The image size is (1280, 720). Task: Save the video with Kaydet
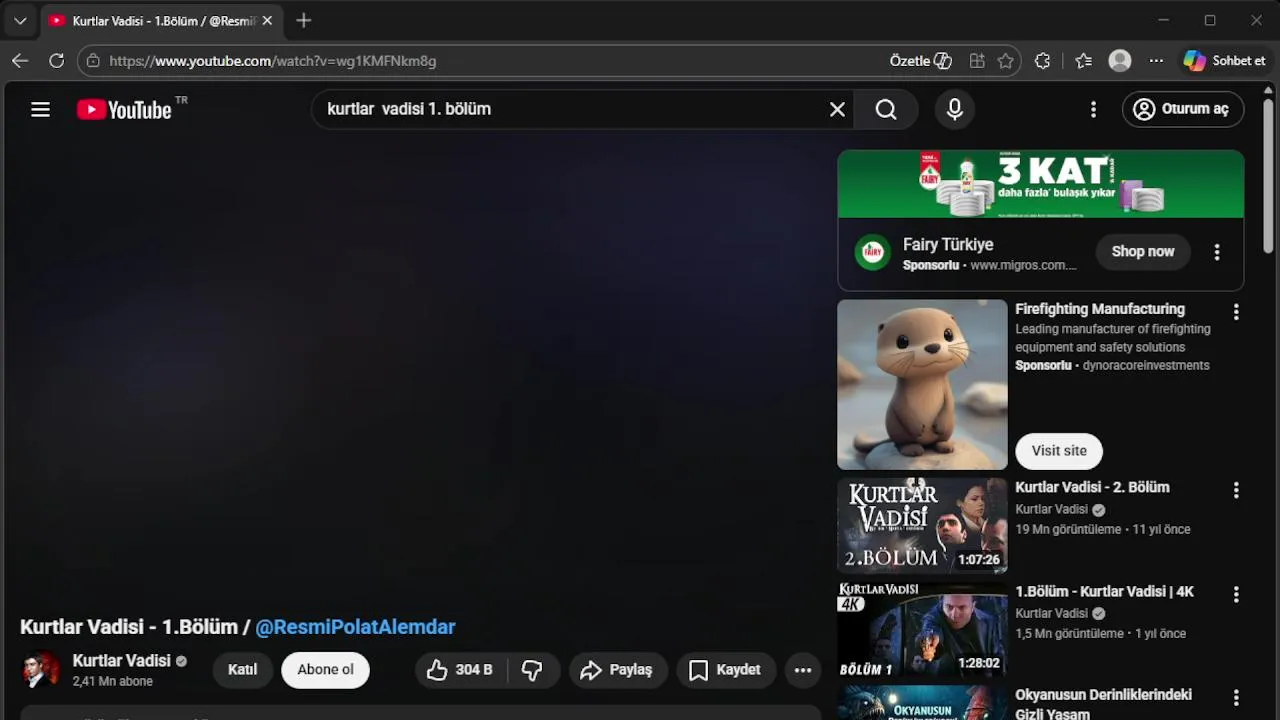point(726,670)
